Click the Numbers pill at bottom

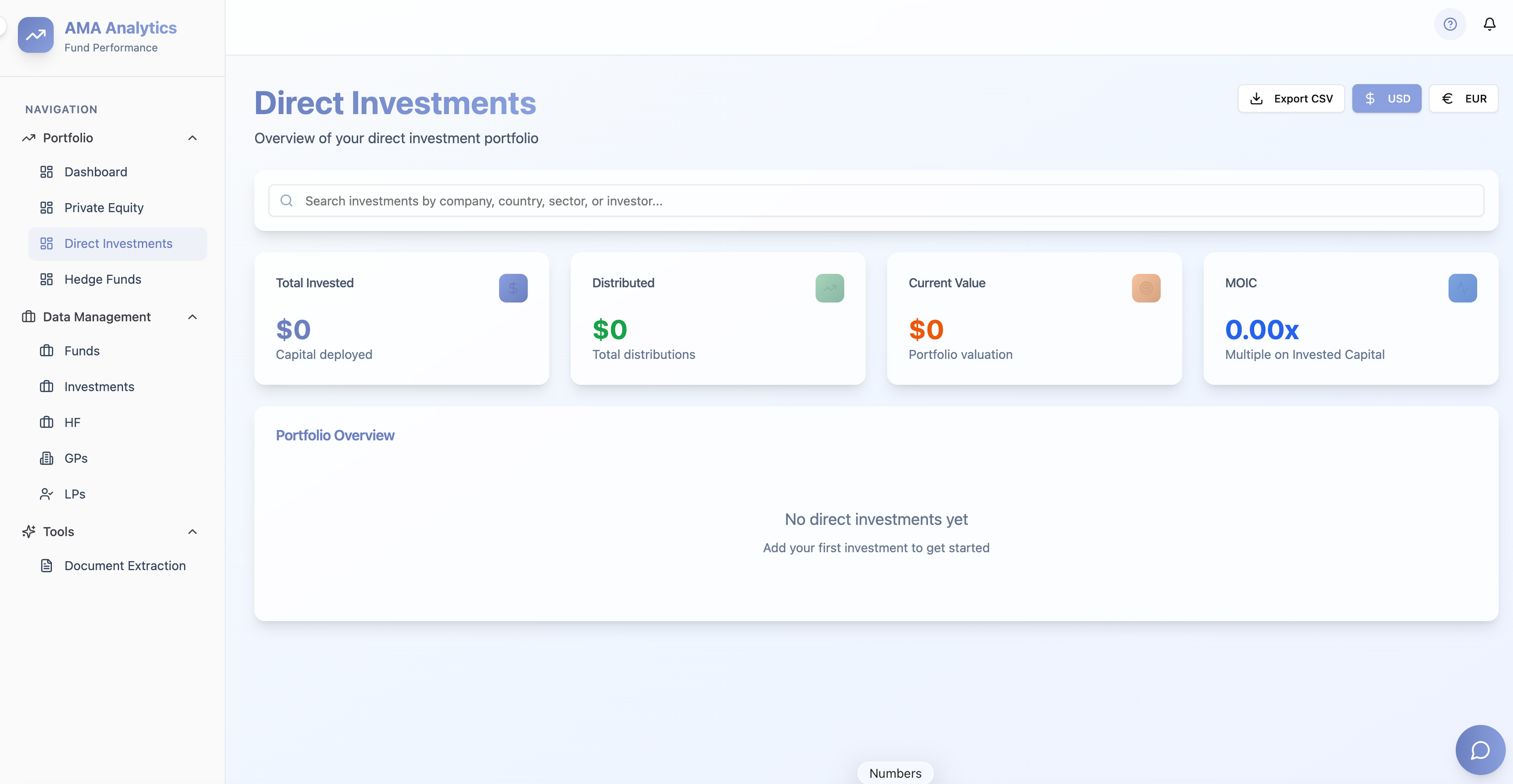pyautogui.click(x=895, y=773)
